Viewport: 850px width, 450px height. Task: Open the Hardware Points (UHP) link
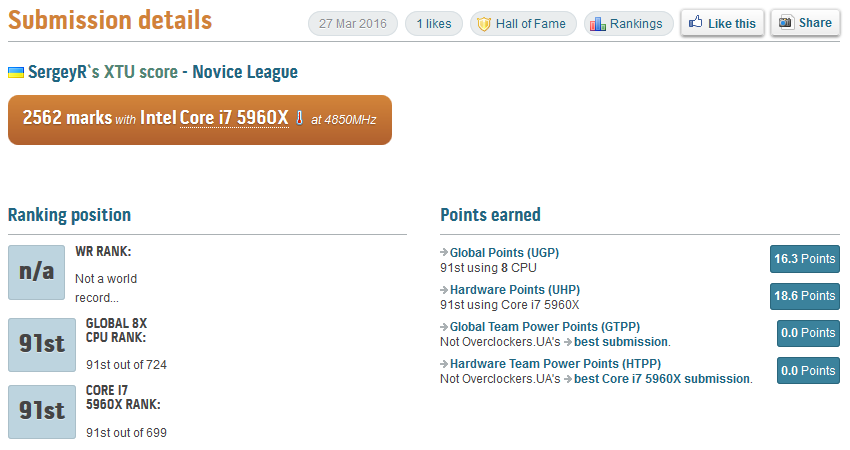[515, 290]
